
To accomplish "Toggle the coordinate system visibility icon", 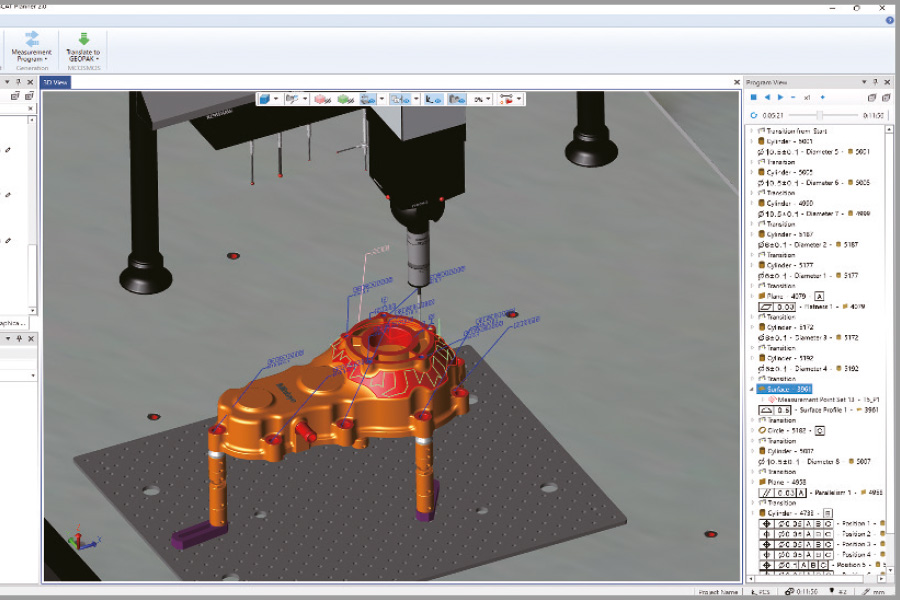I will (432, 99).
